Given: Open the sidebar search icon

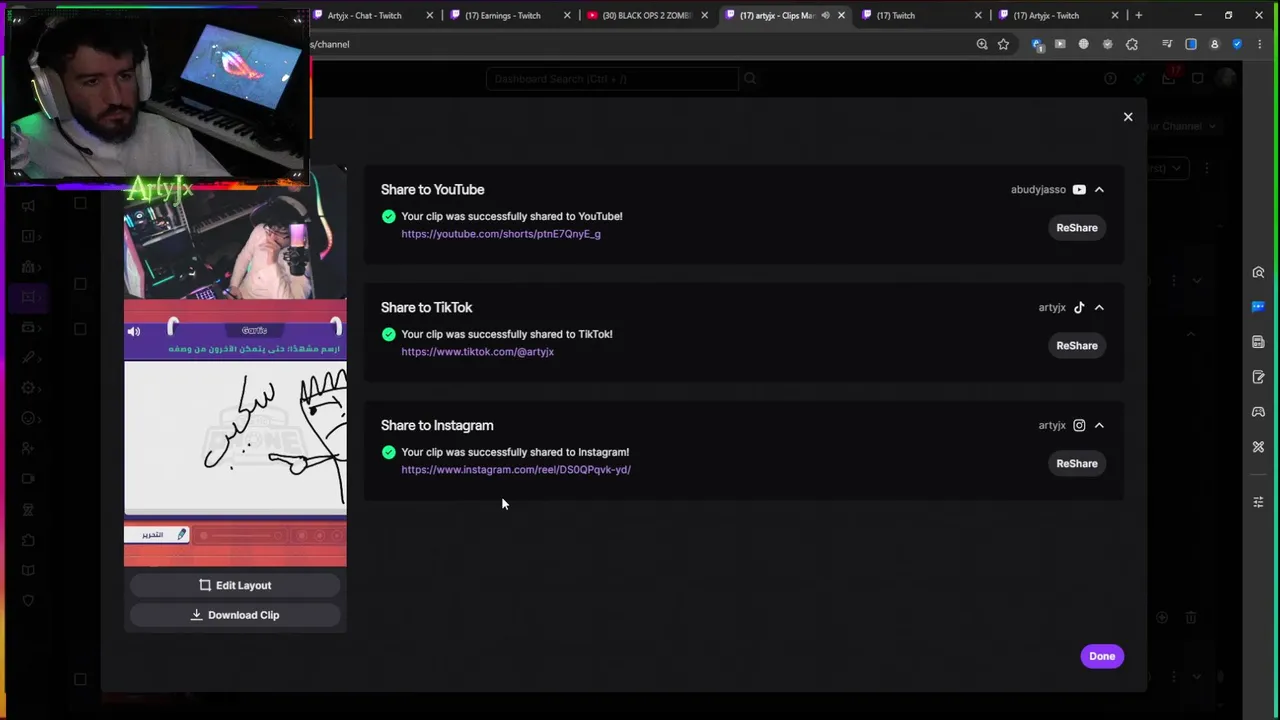Looking at the screenshot, I should 1258,273.
